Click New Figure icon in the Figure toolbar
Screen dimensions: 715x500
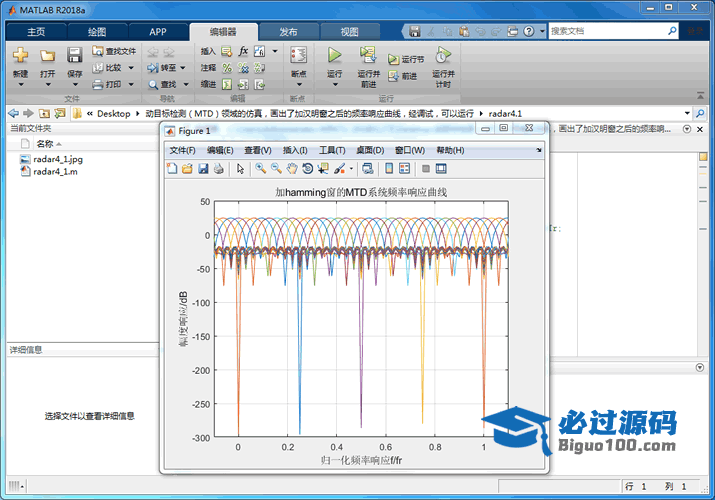point(172,169)
